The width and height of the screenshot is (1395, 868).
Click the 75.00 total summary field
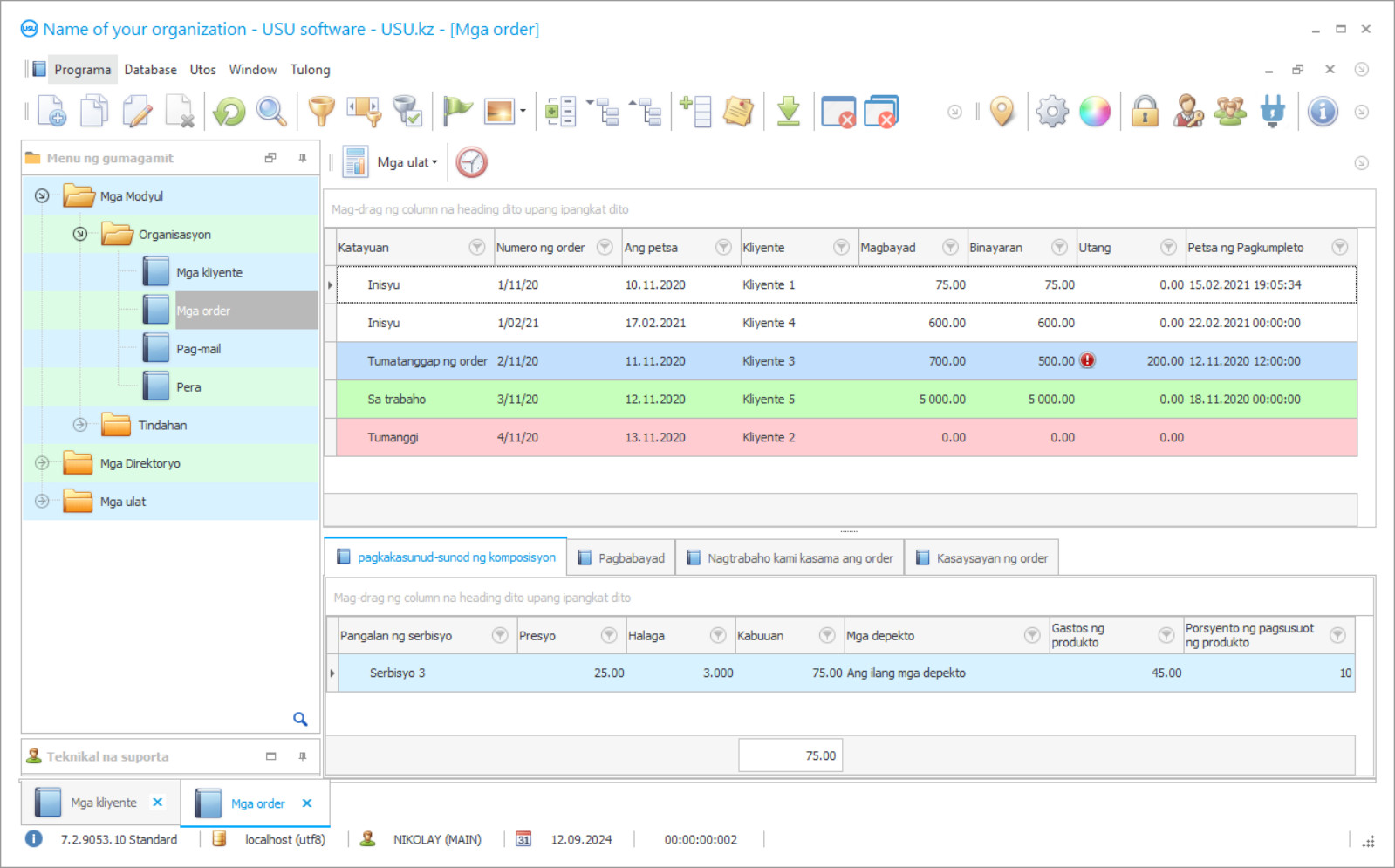[x=790, y=755]
